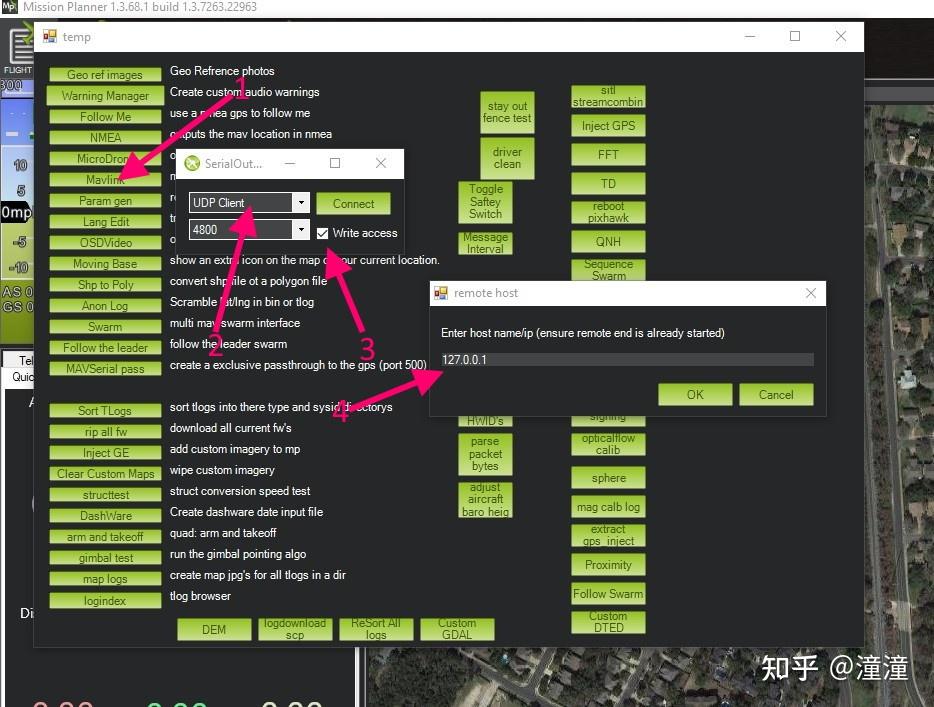Start the FFT analysis tool
The width and height of the screenshot is (934, 707).
point(608,154)
